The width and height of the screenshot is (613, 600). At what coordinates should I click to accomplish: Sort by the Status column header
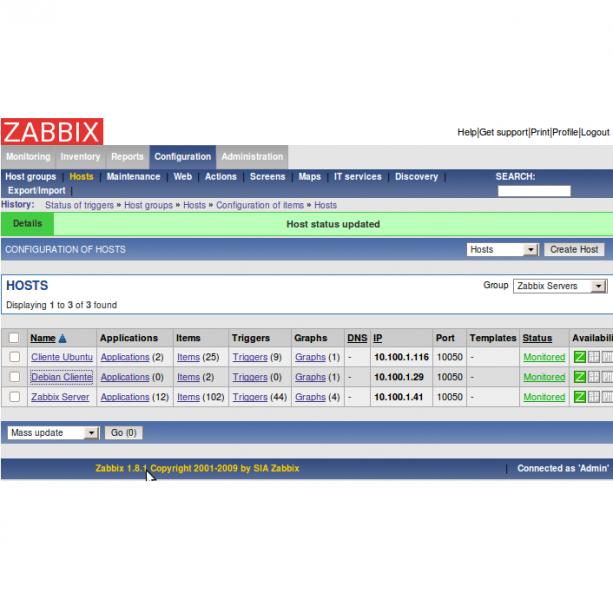click(x=537, y=338)
